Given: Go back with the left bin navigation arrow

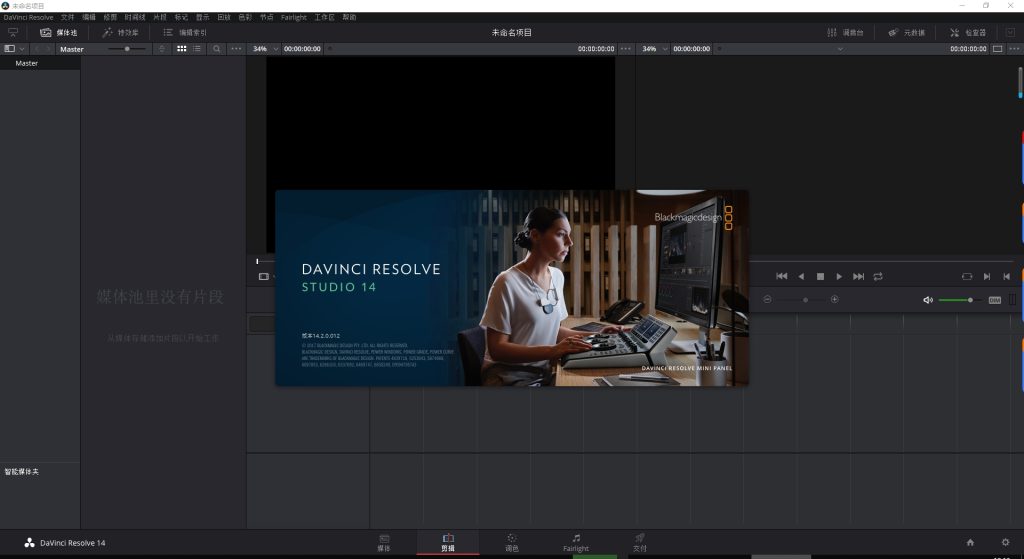Looking at the screenshot, I should pyautogui.click(x=36, y=49).
